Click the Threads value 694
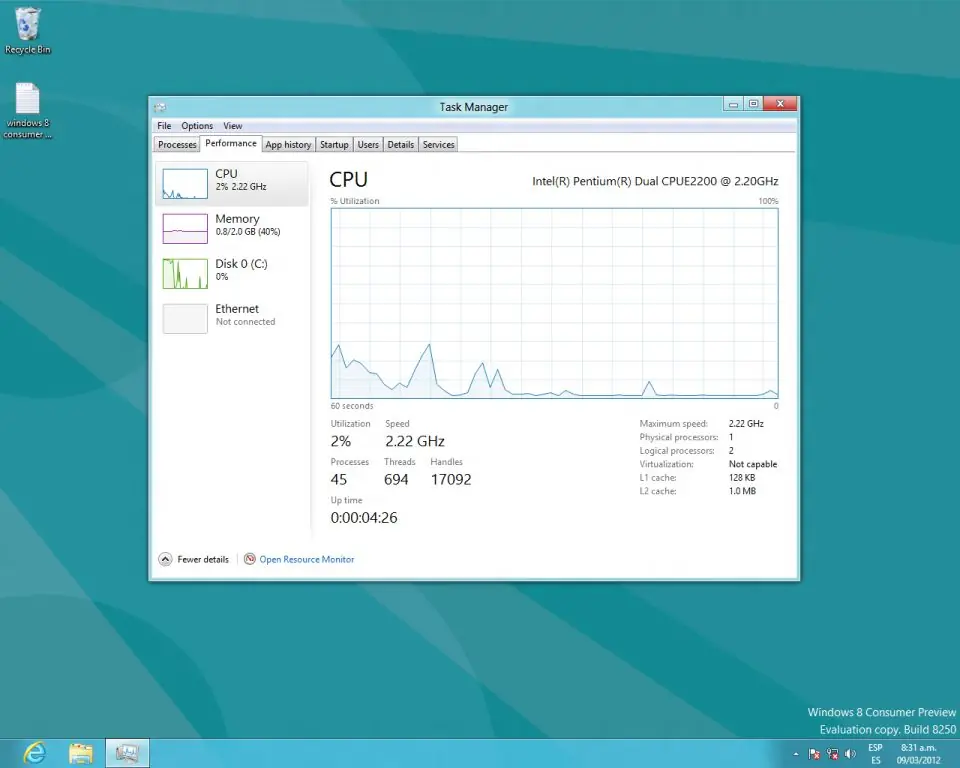 (x=396, y=480)
